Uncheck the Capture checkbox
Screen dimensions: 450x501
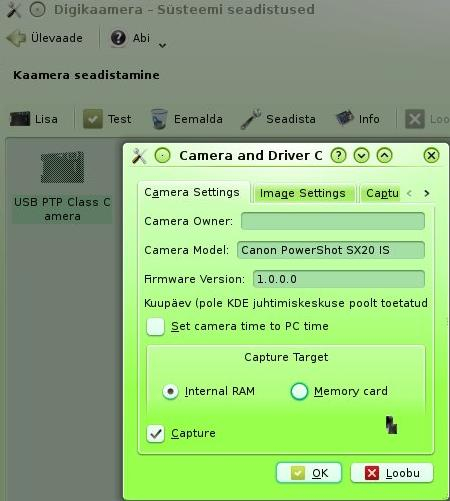tap(155, 434)
